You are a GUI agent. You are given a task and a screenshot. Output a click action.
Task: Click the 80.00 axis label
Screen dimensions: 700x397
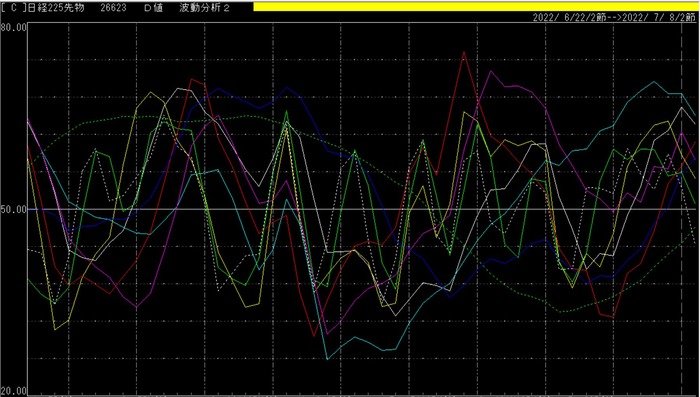coord(14,28)
